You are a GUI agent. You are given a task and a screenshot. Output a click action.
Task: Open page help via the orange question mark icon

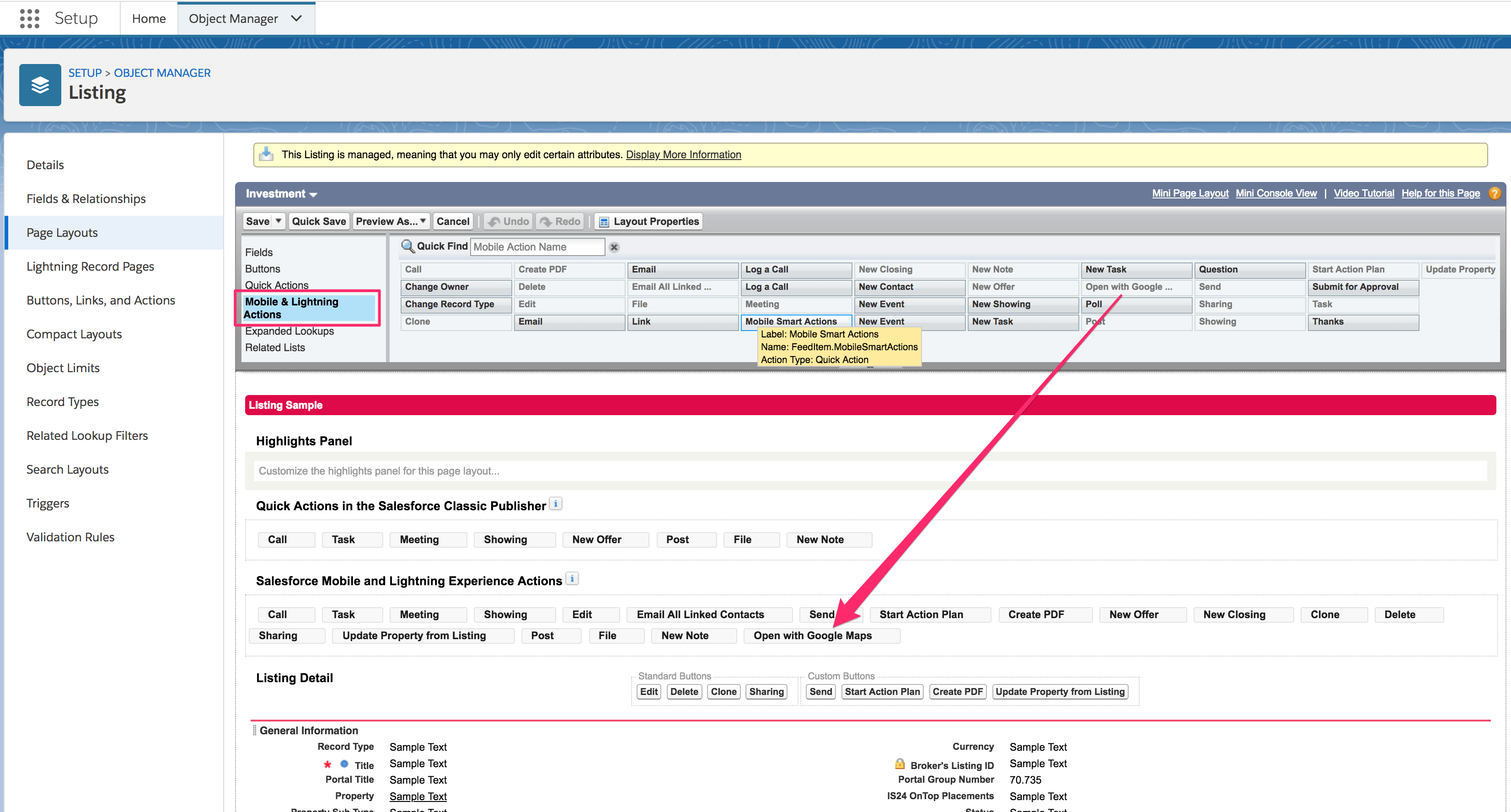click(x=1495, y=193)
